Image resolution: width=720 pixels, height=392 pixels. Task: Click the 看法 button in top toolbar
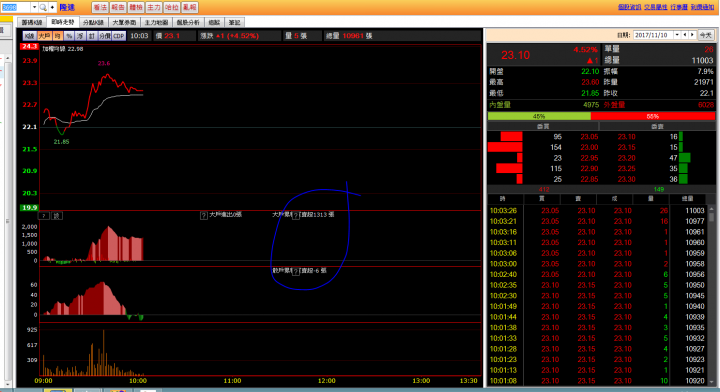coord(100,7)
